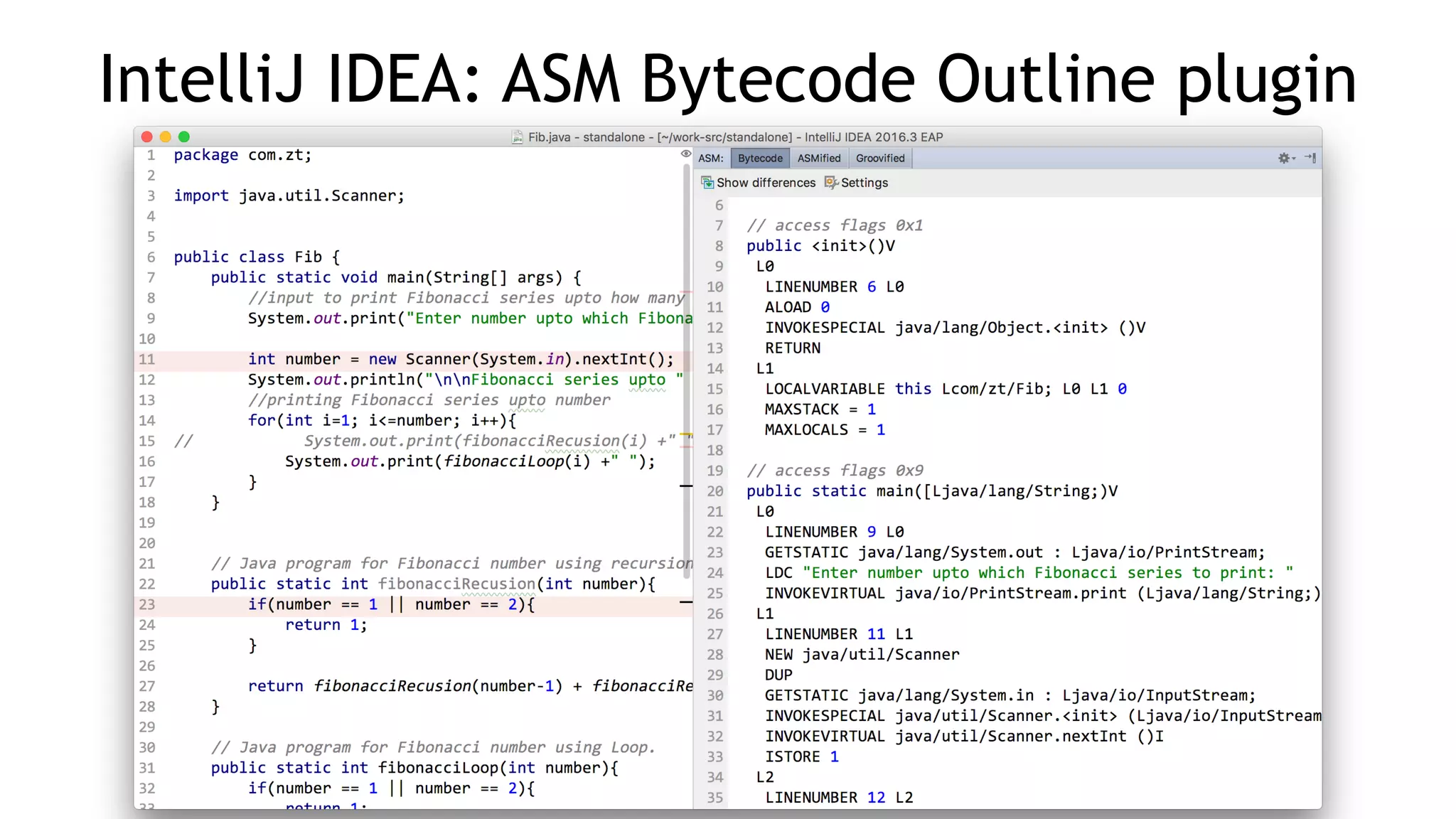1456x819 pixels.
Task: Click the 'for(int i=1; i<=number; i++){' line
Action: 382,420
